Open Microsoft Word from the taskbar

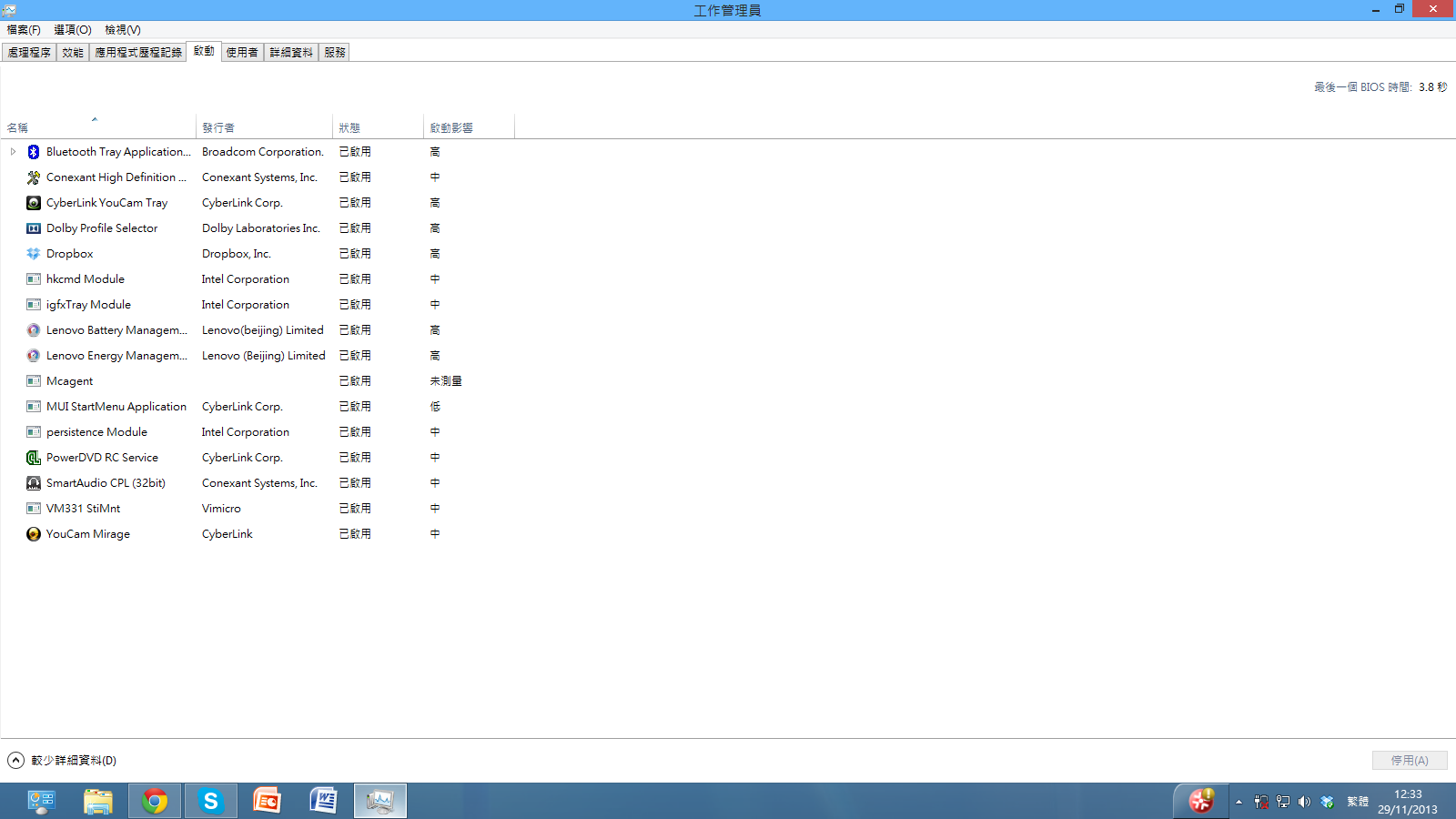[x=324, y=801]
